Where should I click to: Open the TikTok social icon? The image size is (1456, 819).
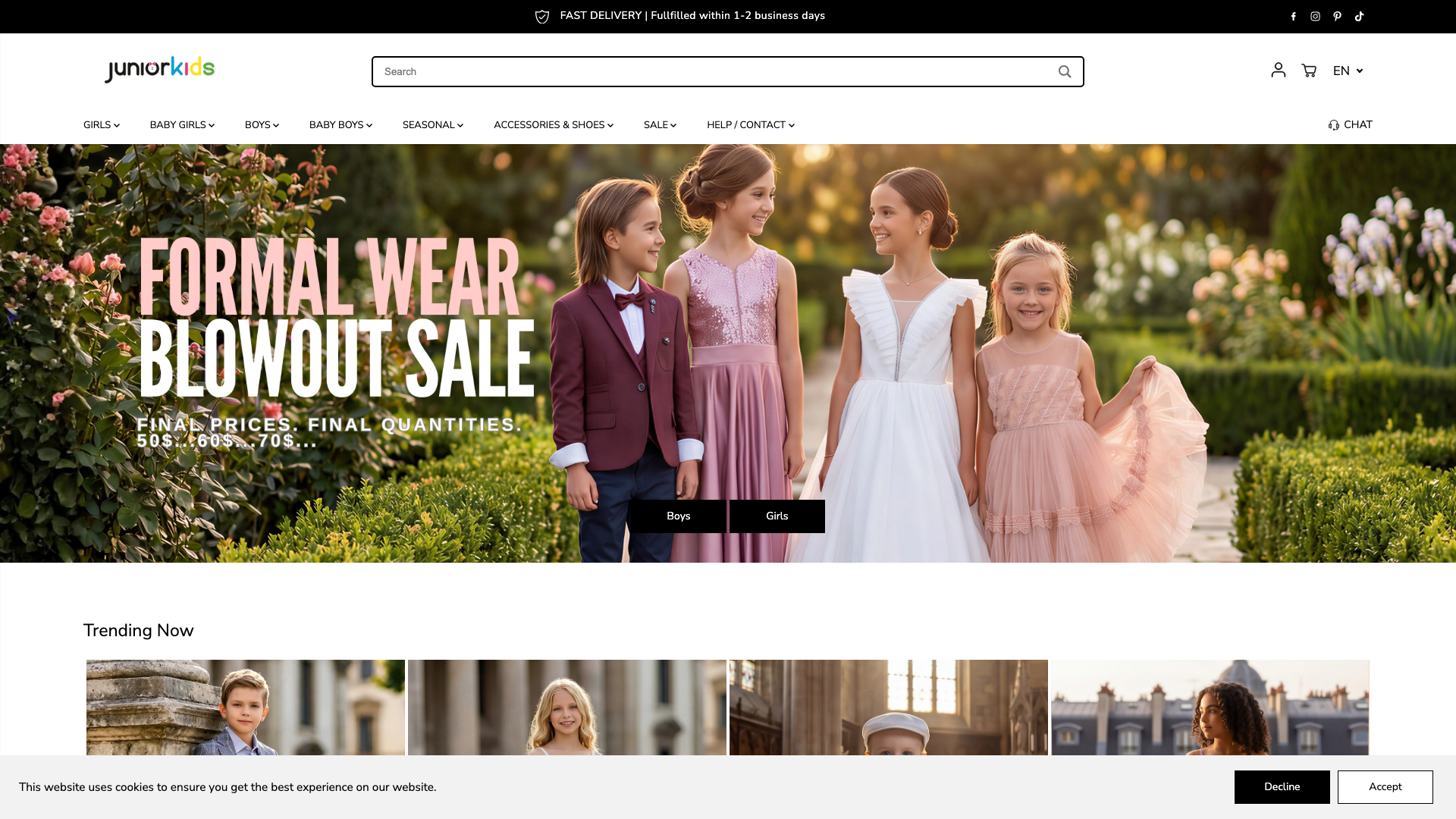[x=1360, y=17]
